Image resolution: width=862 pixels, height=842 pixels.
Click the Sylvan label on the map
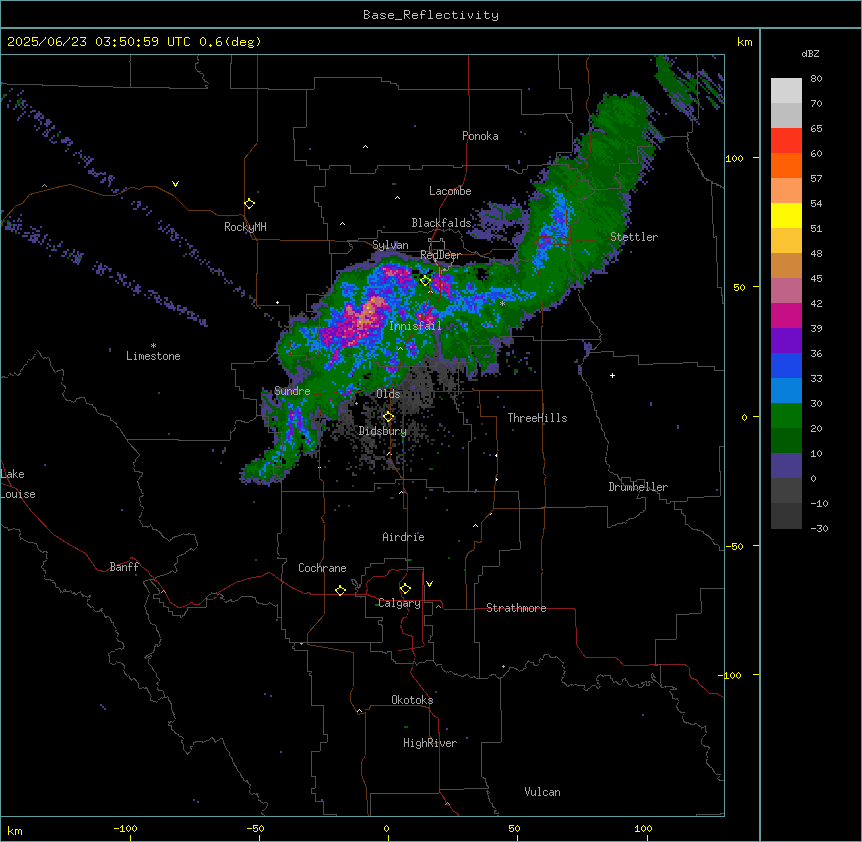coord(390,245)
